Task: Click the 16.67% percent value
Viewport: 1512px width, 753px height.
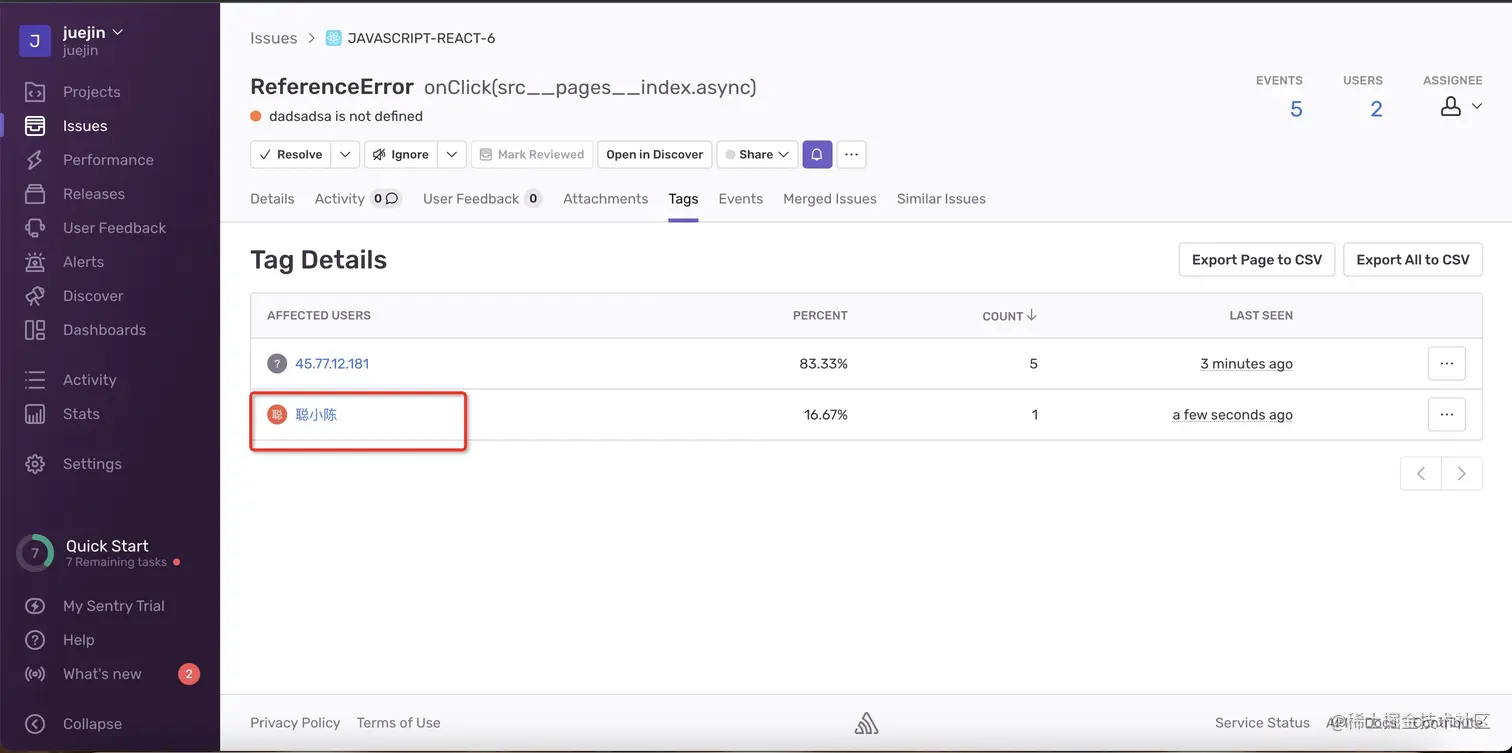Action: [826, 415]
